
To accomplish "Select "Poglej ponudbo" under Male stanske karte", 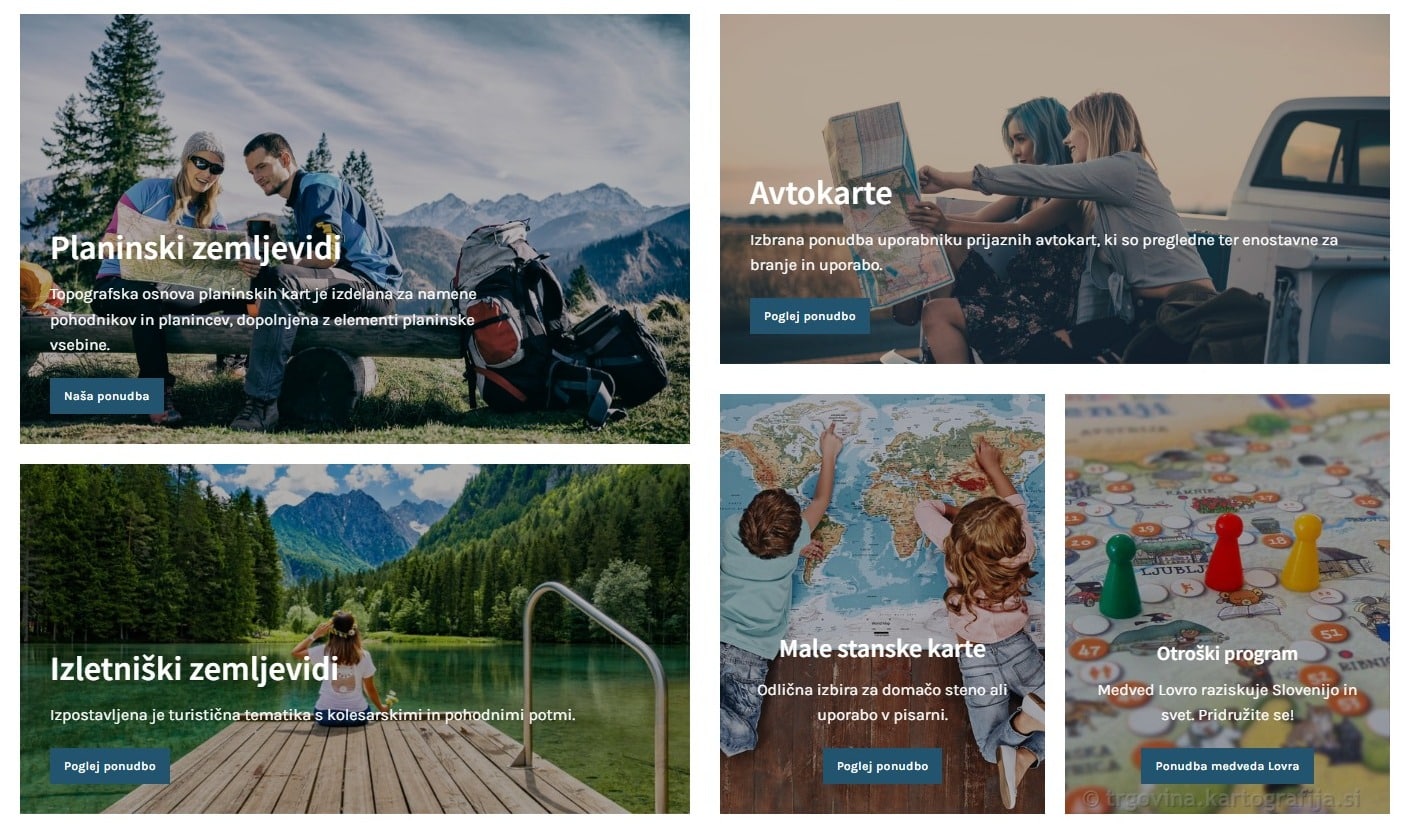I will tap(882, 766).
